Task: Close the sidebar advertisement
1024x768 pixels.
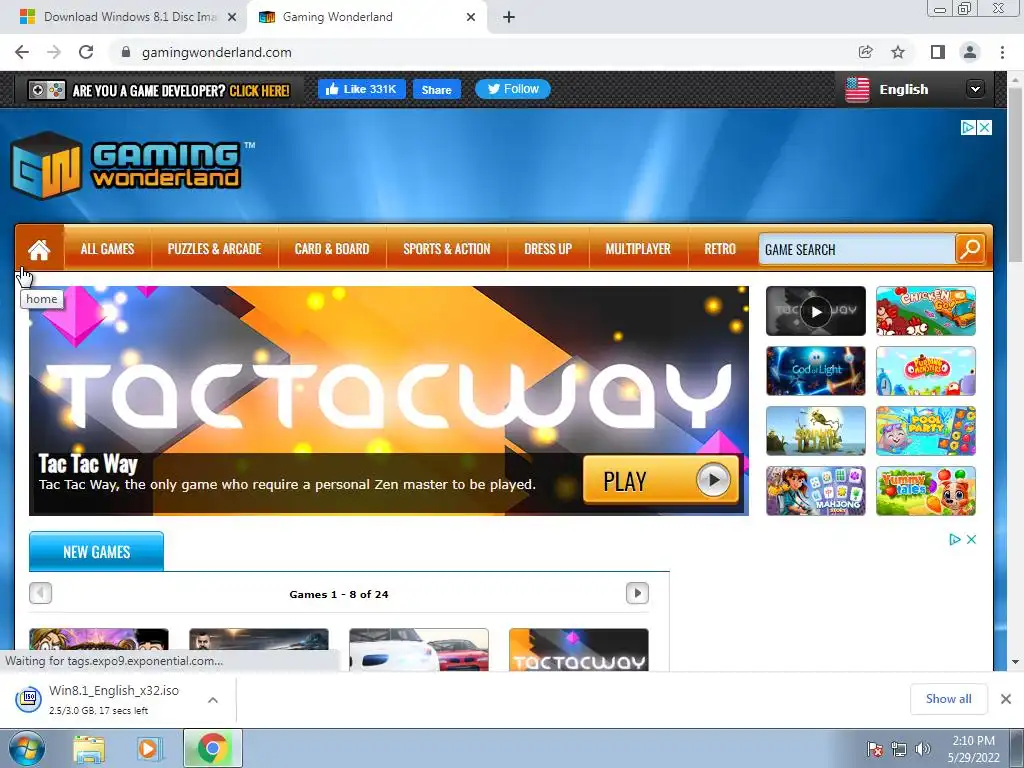Action: pos(971,539)
